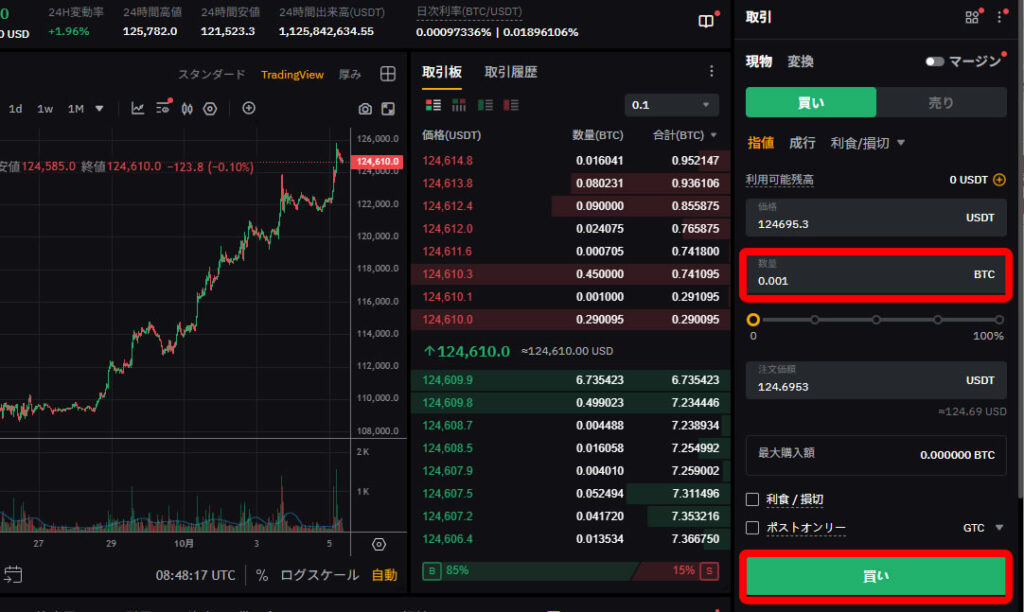Viewport: 1024px width, 612px height.
Task: Take a chart snapshot with camera icon
Action: click(x=365, y=109)
